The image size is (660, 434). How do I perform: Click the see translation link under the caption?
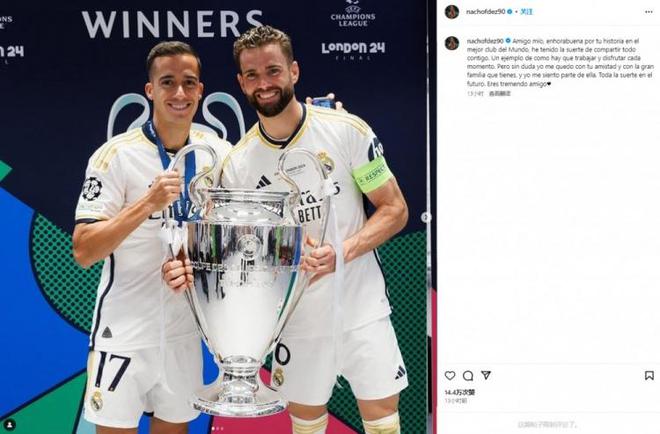[500, 93]
